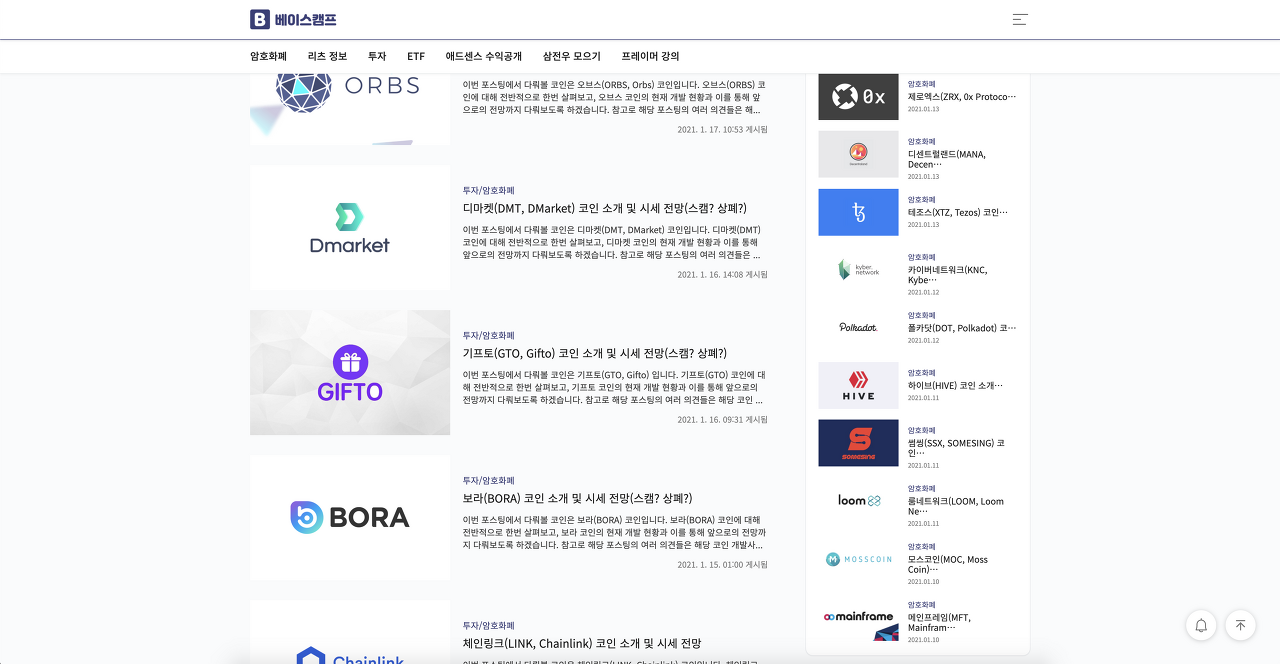Open 디마켓(DMT, DMarket) article title
This screenshot has width=1280, height=664.
tap(605, 208)
